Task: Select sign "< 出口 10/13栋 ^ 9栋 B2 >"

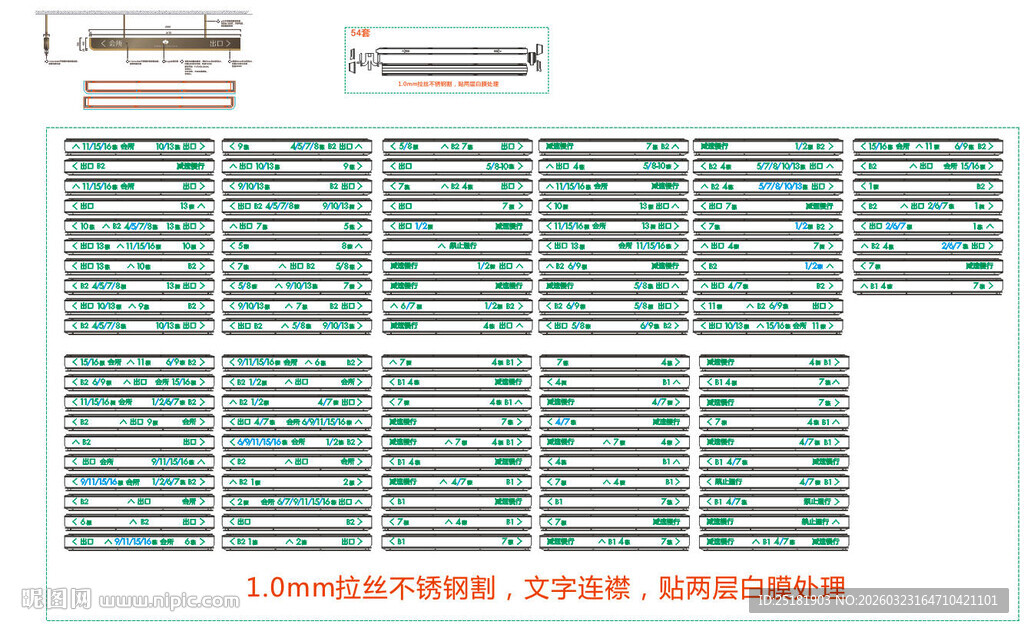Action: click(138, 307)
